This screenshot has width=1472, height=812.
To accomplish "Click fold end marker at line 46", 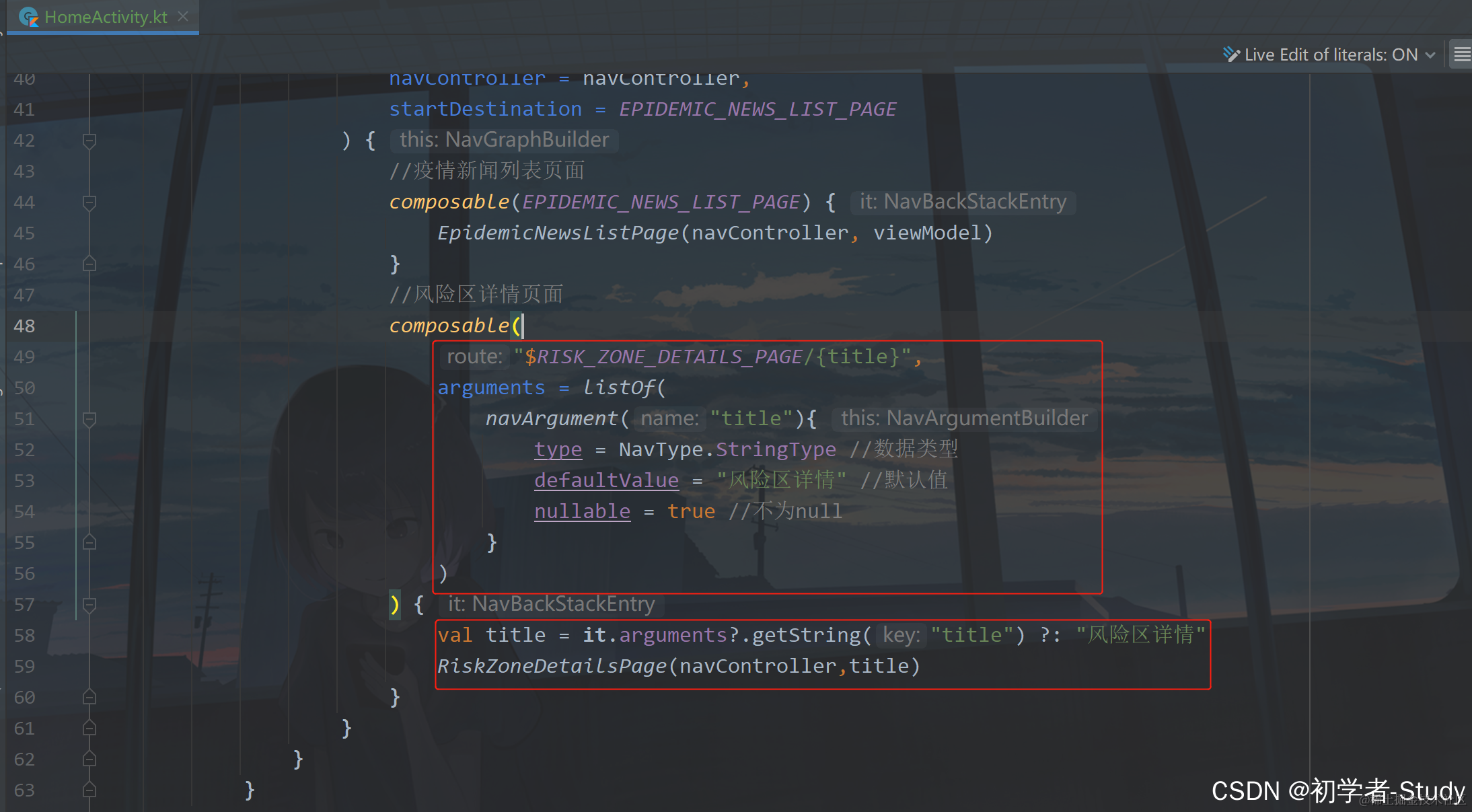I will [89, 264].
